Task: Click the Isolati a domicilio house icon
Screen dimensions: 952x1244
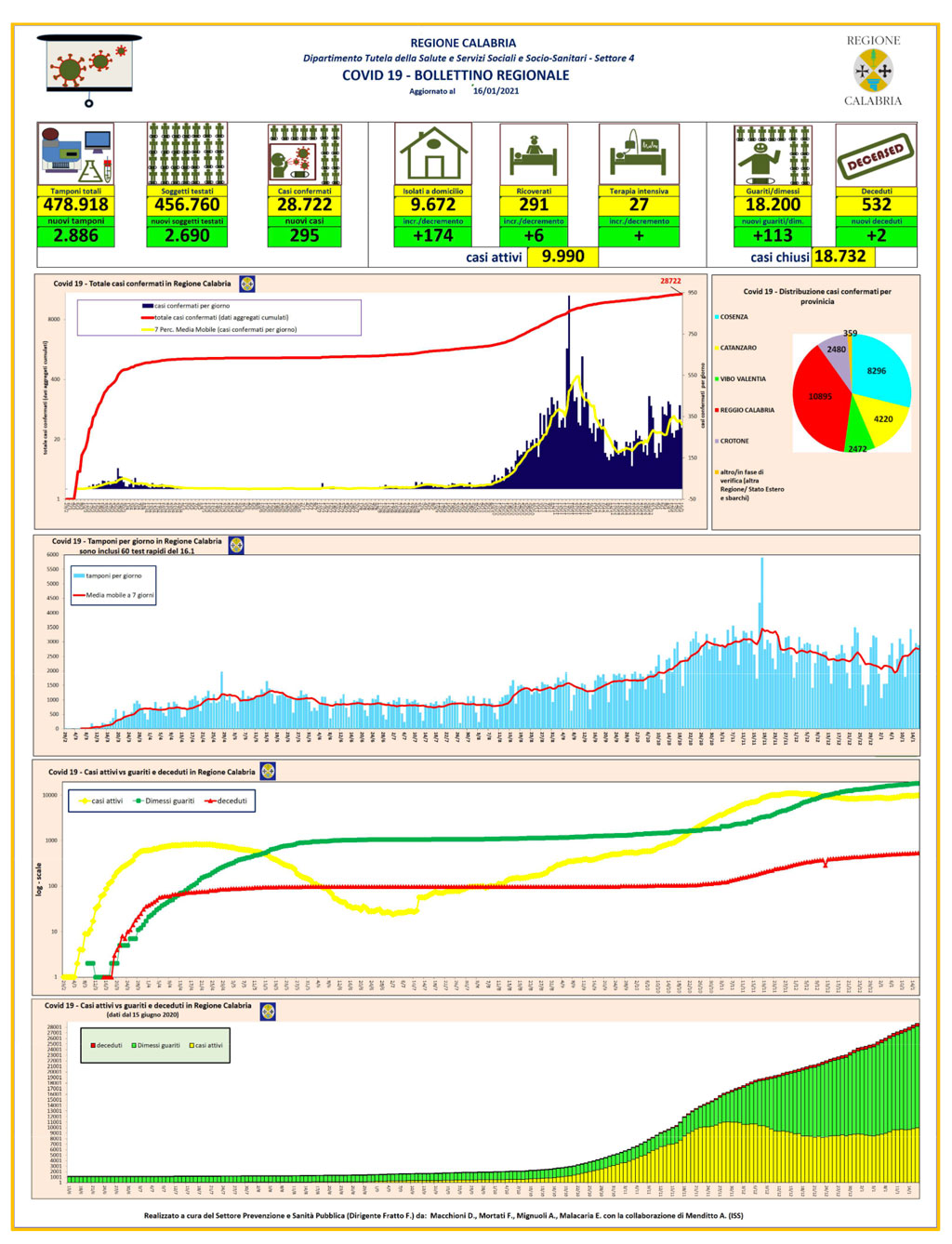Action: (433, 154)
